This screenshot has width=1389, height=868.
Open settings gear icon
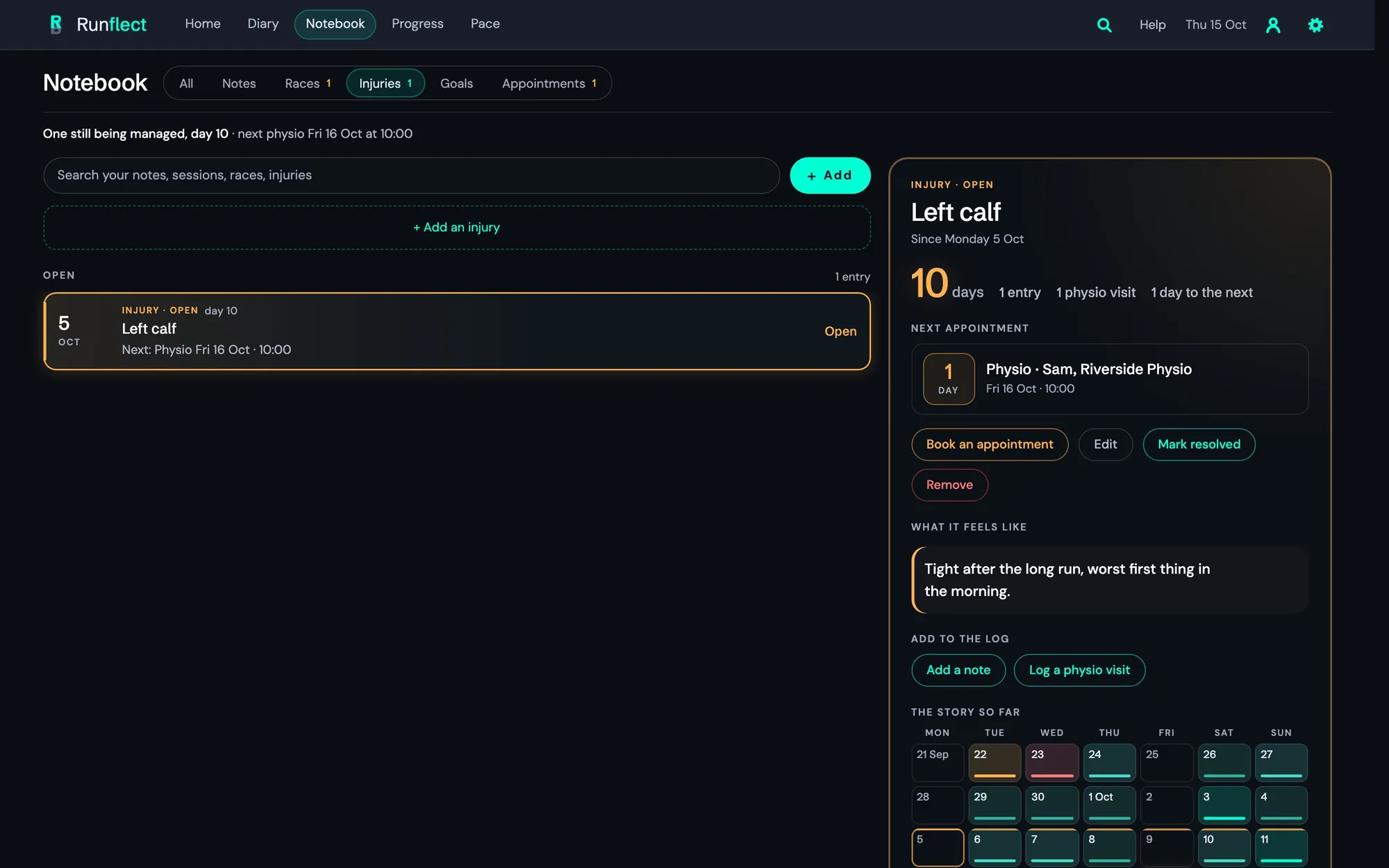1315,25
